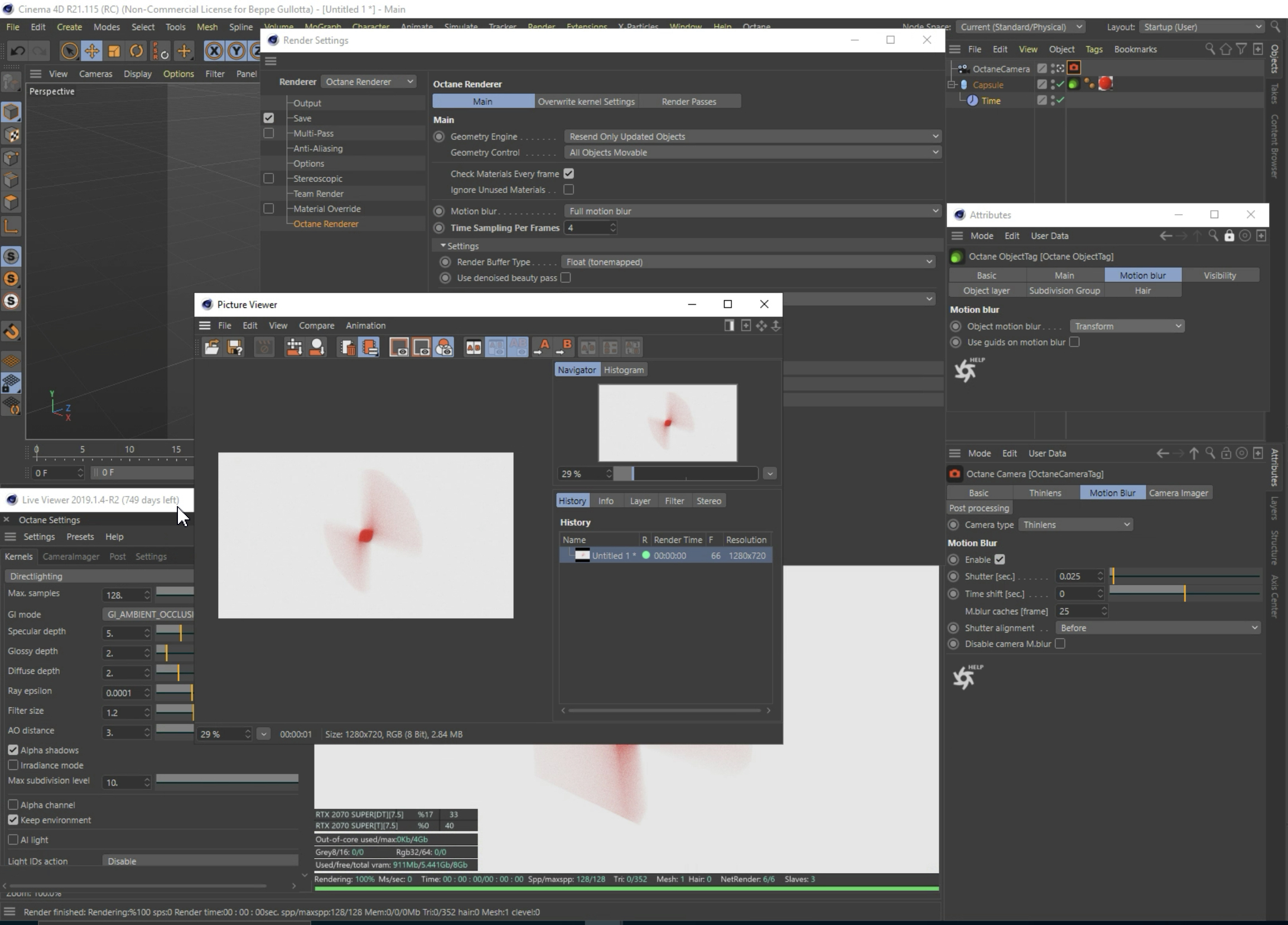The width and height of the screenshot is (1288, 925).
Task: Enable the Multi-Pass checkbox
Action: point(269,133)
